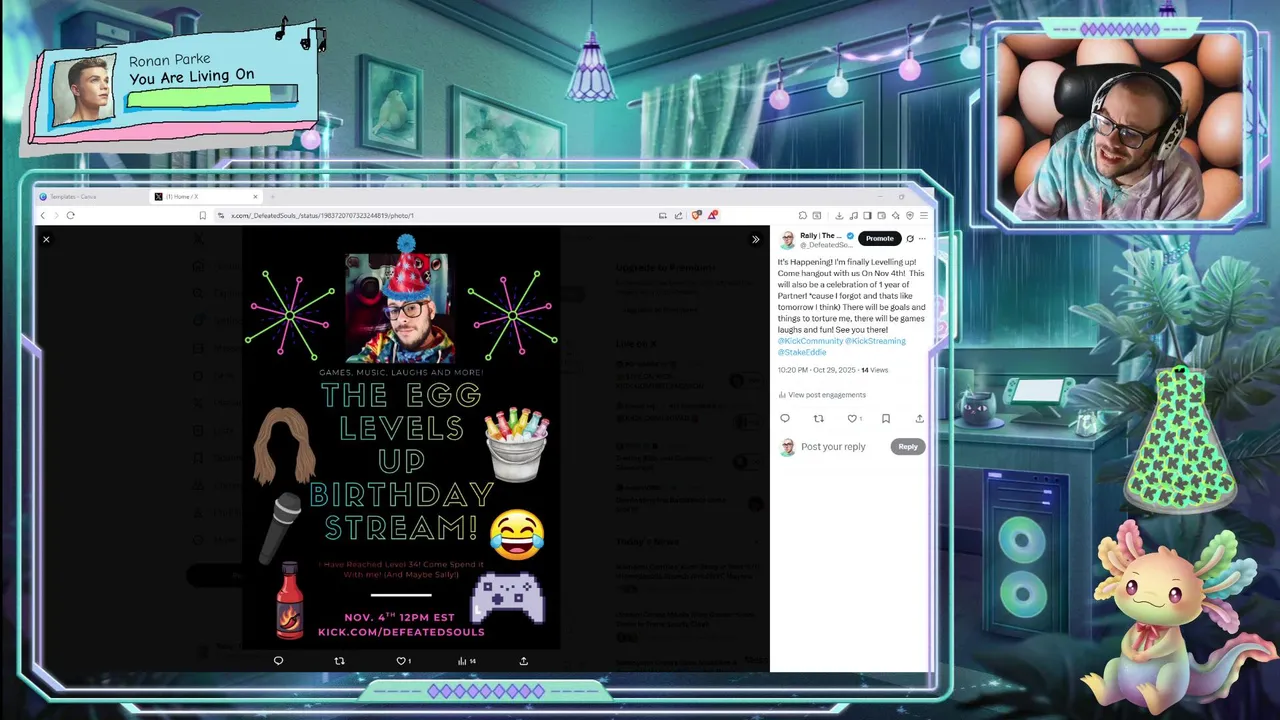The width and height of the screenshot is (1280, 720).
Task: Click the gray Reply button
Action: tap(907, 447)
